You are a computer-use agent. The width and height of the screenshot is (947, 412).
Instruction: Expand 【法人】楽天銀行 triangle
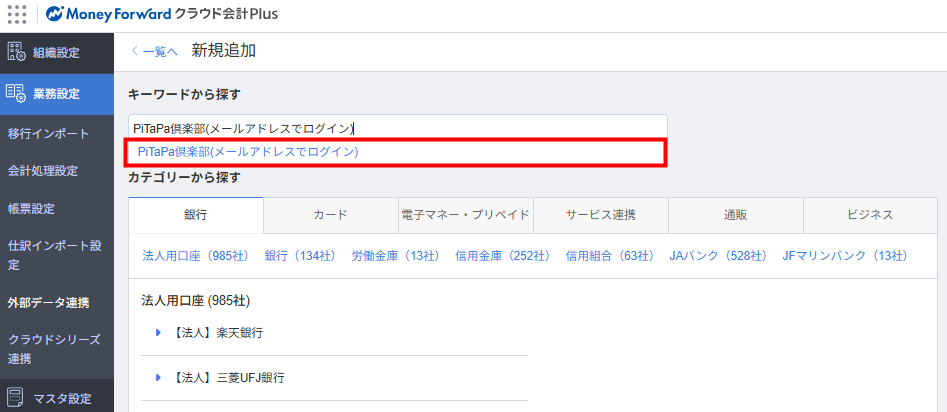(159, 332)
